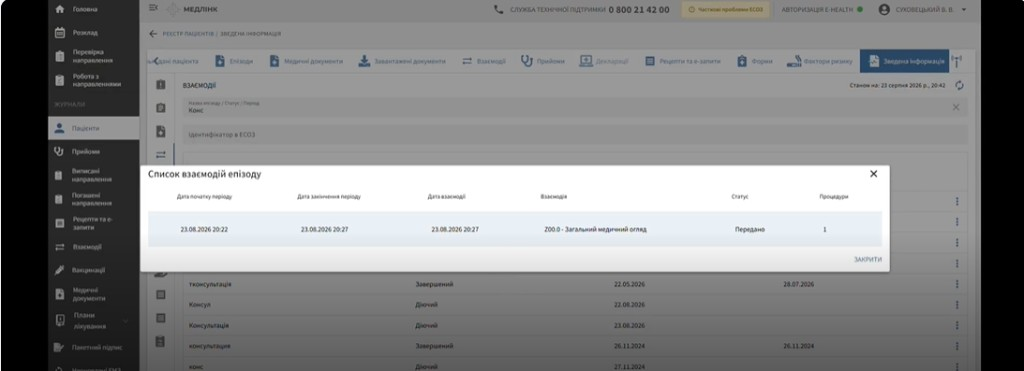Screen dimensions: 1024x371
Task: Click ЗАКРИТИ button in the dialog
Action: [867, 259]
